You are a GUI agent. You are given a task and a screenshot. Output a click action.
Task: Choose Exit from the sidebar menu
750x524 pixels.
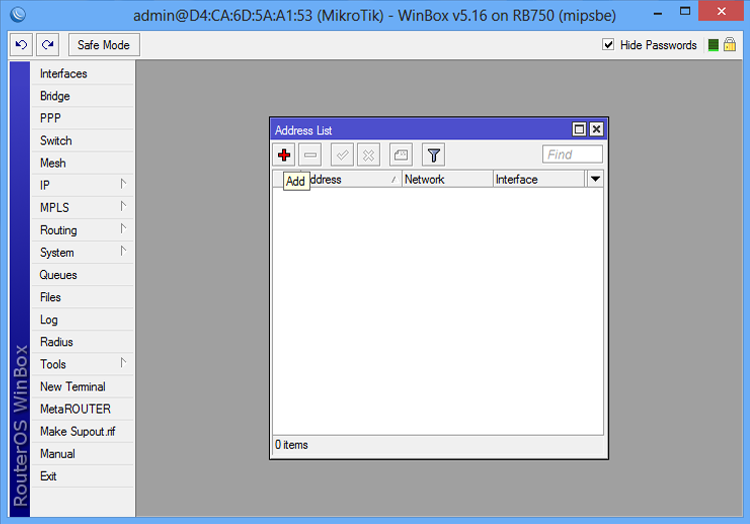(x=82, y=476)
